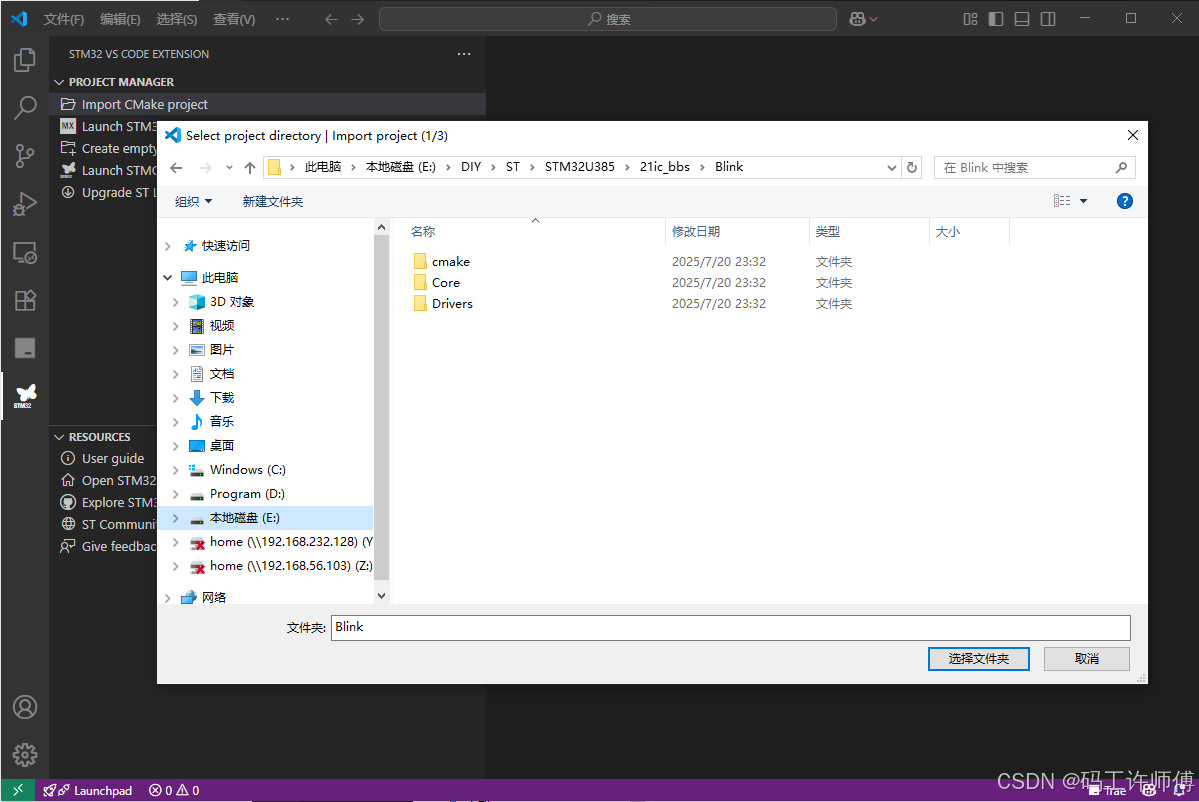
Task: Open the Manage gear icon
Action: [x=24, y=755]
